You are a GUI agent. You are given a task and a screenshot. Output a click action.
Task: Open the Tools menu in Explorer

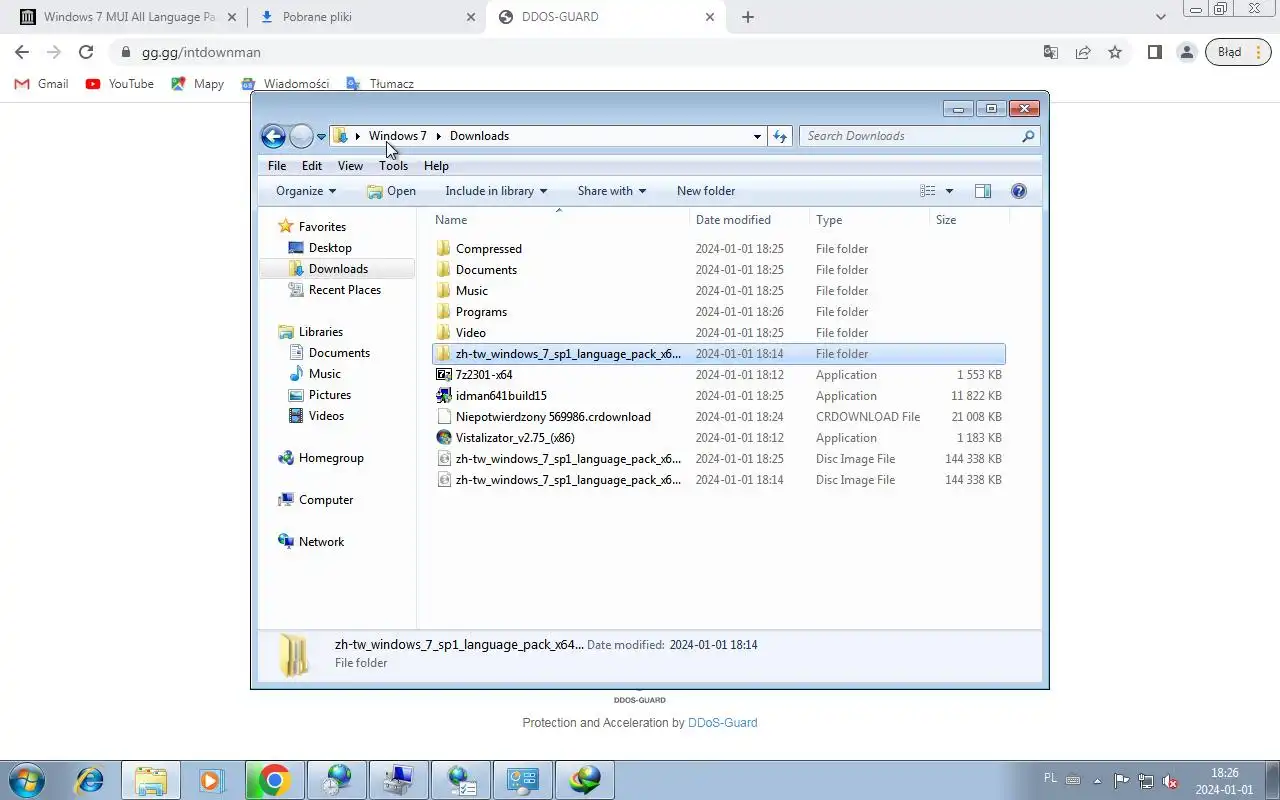point(393,166)
